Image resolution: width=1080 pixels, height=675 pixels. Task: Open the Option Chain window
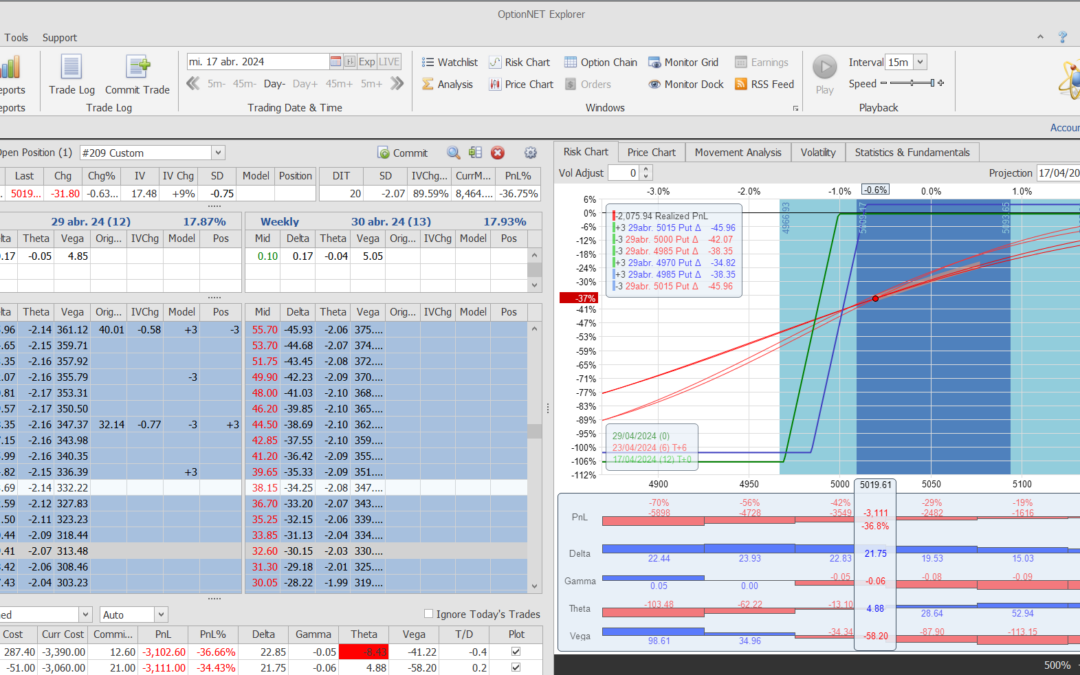click(x=600, y=62)
